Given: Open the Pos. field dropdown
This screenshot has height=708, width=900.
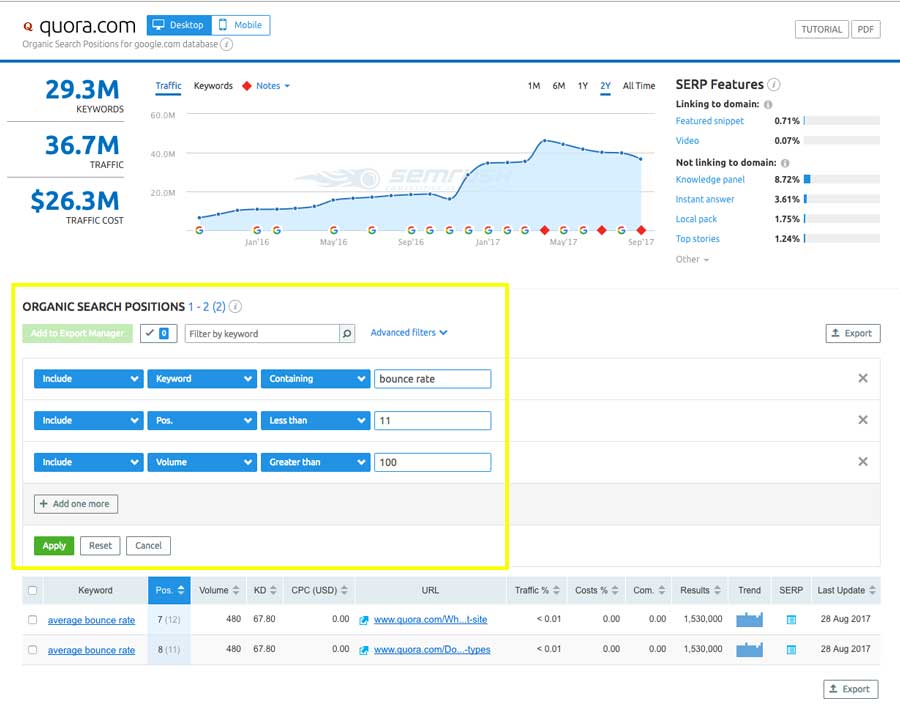Looking at the screenshot, I should click(x=201, y=420).
